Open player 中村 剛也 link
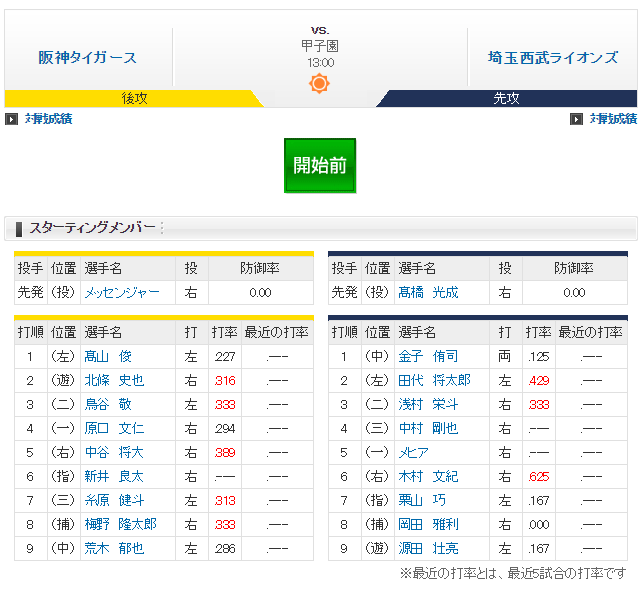Image resolution: width=642 pixels, height=595 pixels. 428,428
